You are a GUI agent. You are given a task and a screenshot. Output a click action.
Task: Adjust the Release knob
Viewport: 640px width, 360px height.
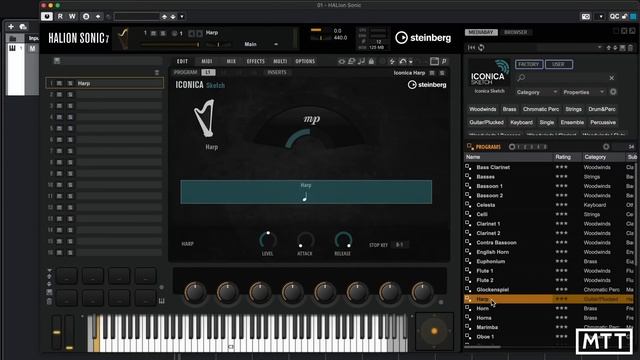[x=343, y=240]
